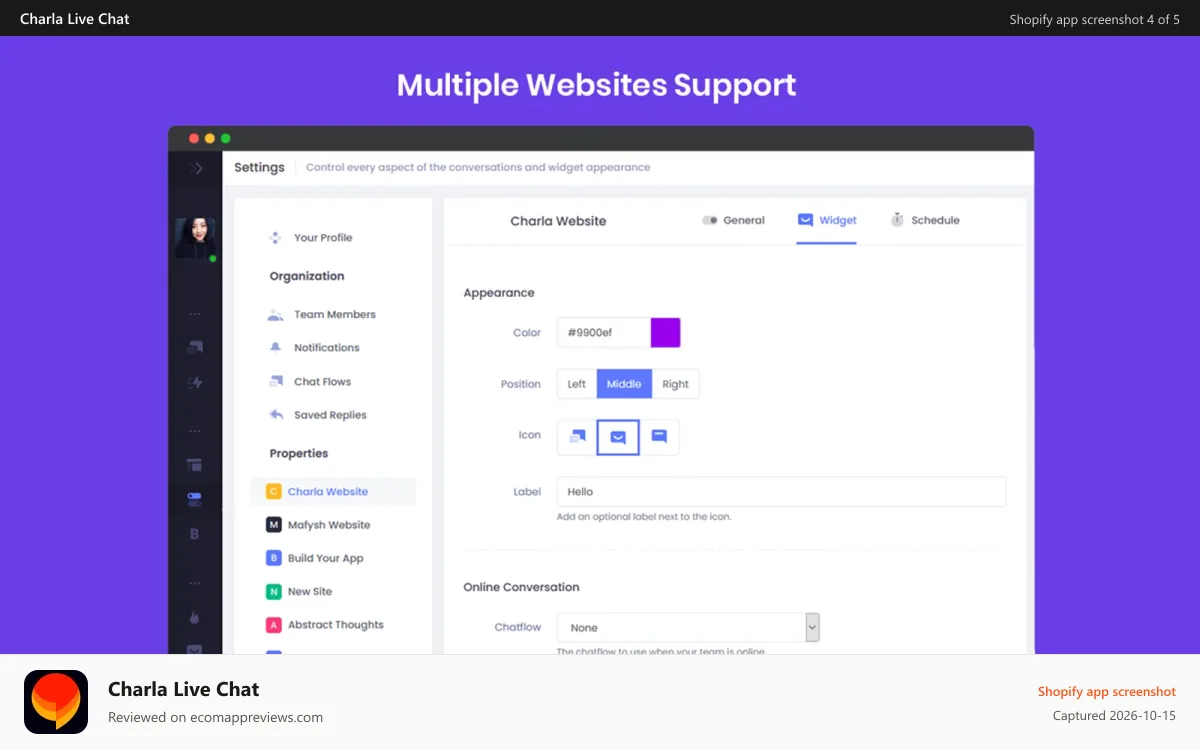This screenshot has width=1200, height=750.
Task: Click the General tab toggle icon
Action: (x=710, y=220)
